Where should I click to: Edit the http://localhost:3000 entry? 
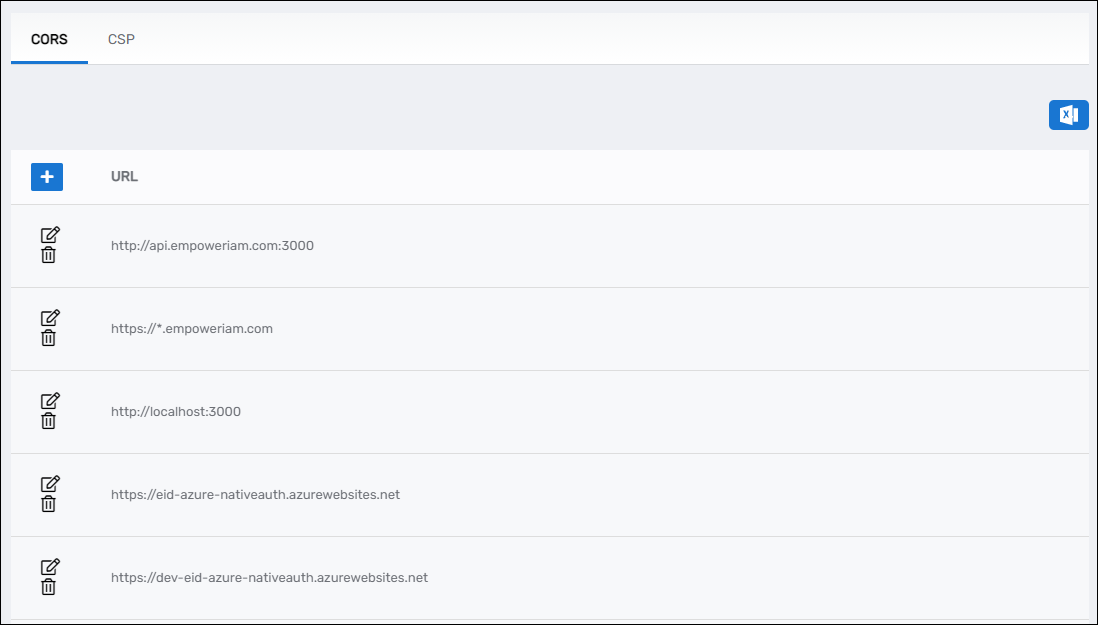tap(48, 402)
